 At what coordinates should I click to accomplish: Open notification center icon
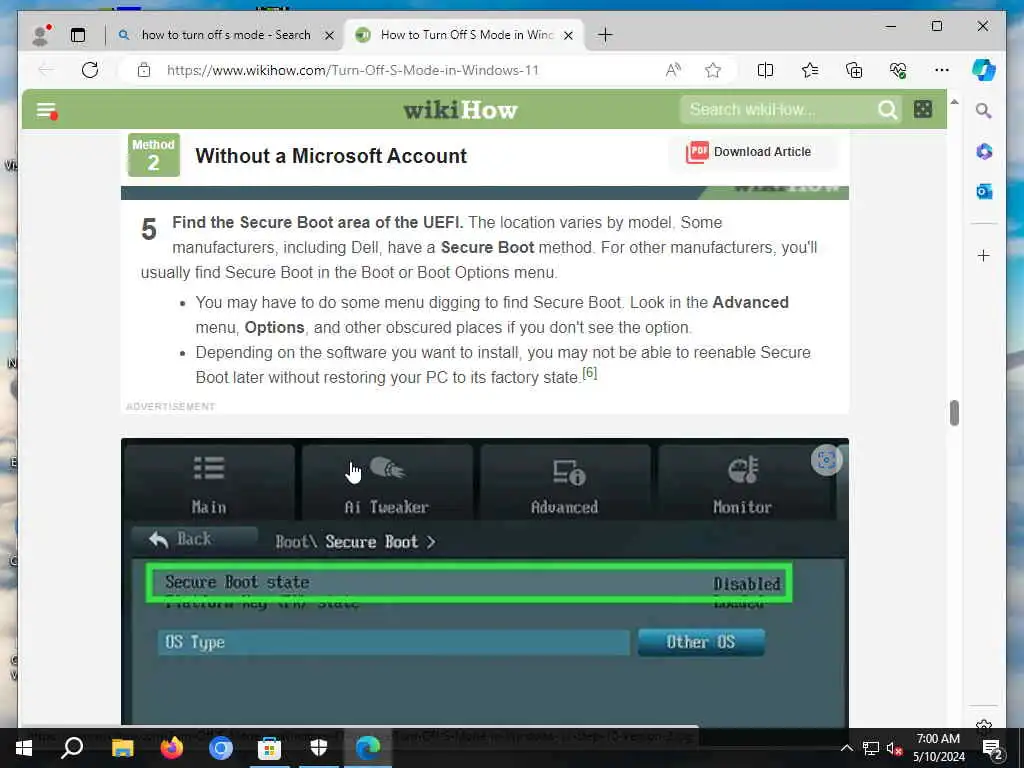(993, 748)
